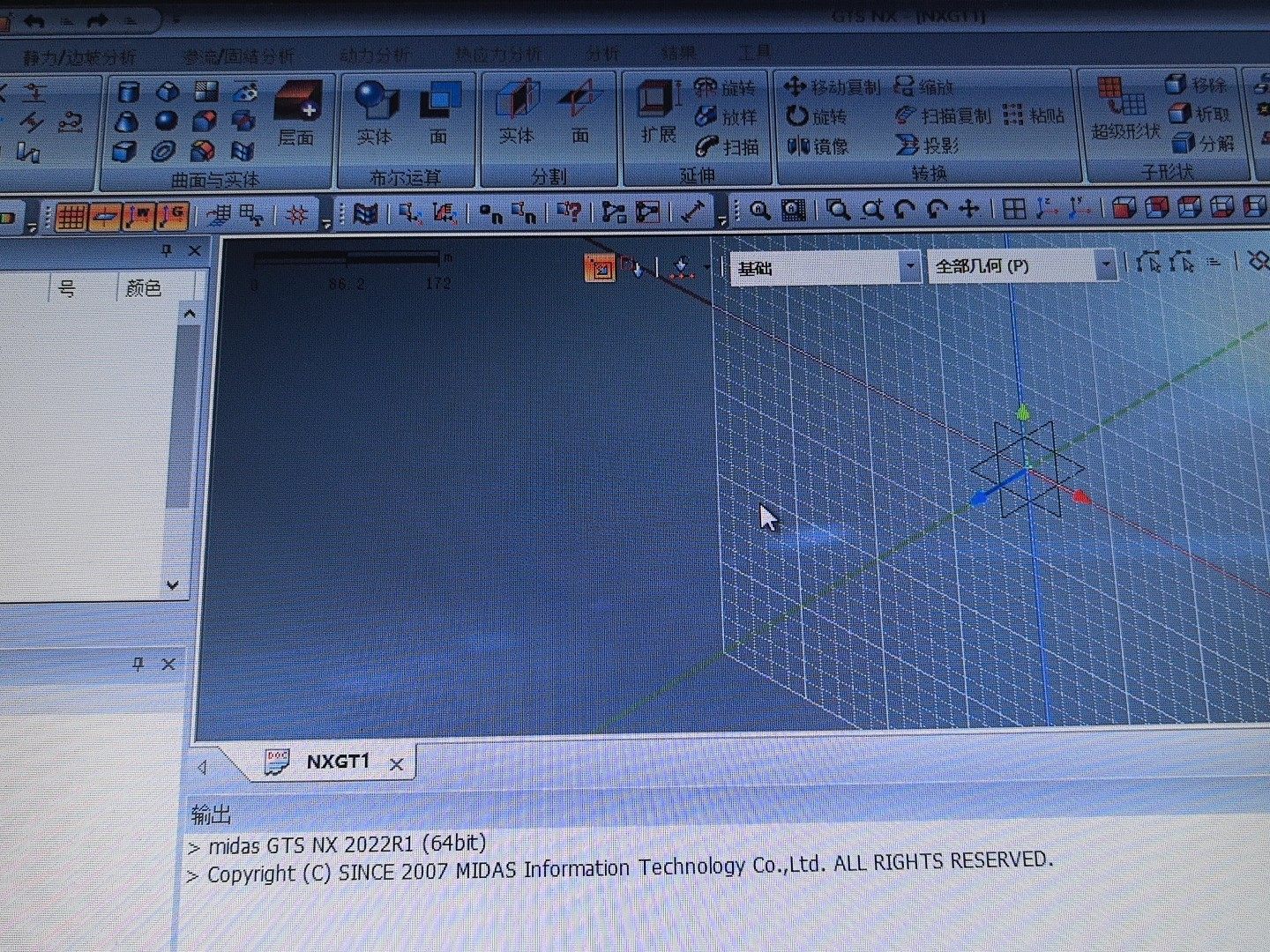This screenshot has height=952, width=1270.
Task: Open the 渗流/固结分析 ribbon tab
Action: pos(238,56)
